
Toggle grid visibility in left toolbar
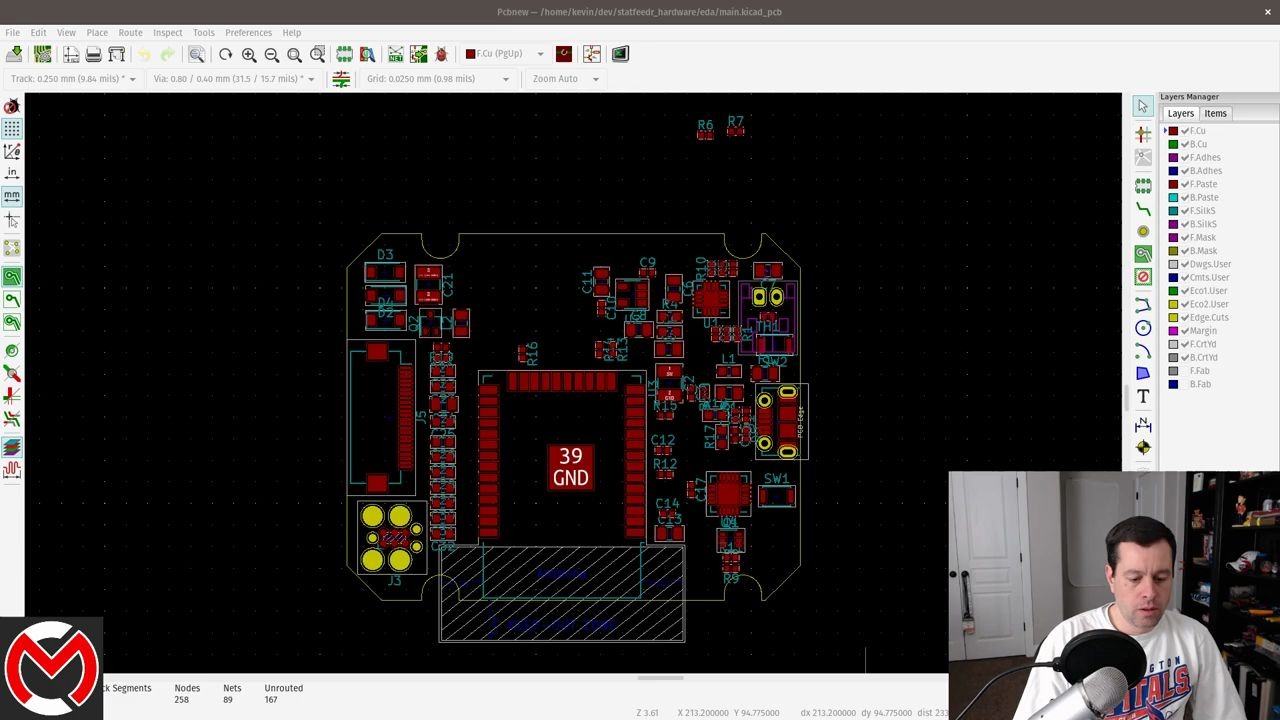click(12, 127)
